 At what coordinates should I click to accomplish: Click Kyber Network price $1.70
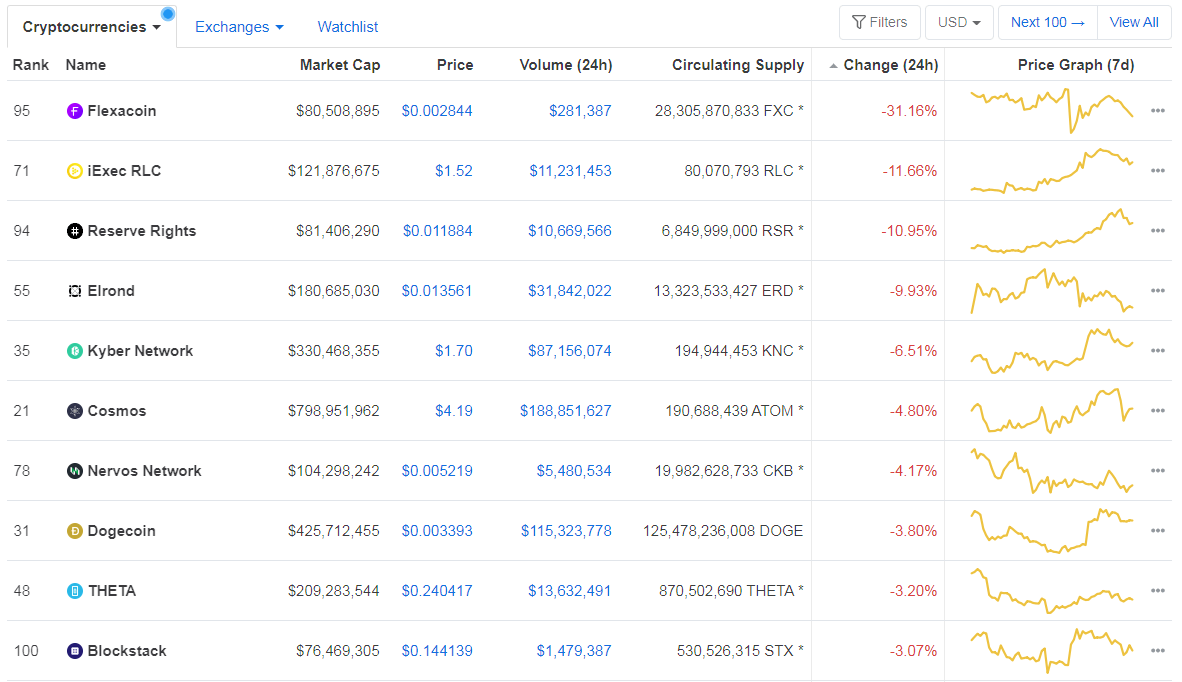(x=454, y=350)
